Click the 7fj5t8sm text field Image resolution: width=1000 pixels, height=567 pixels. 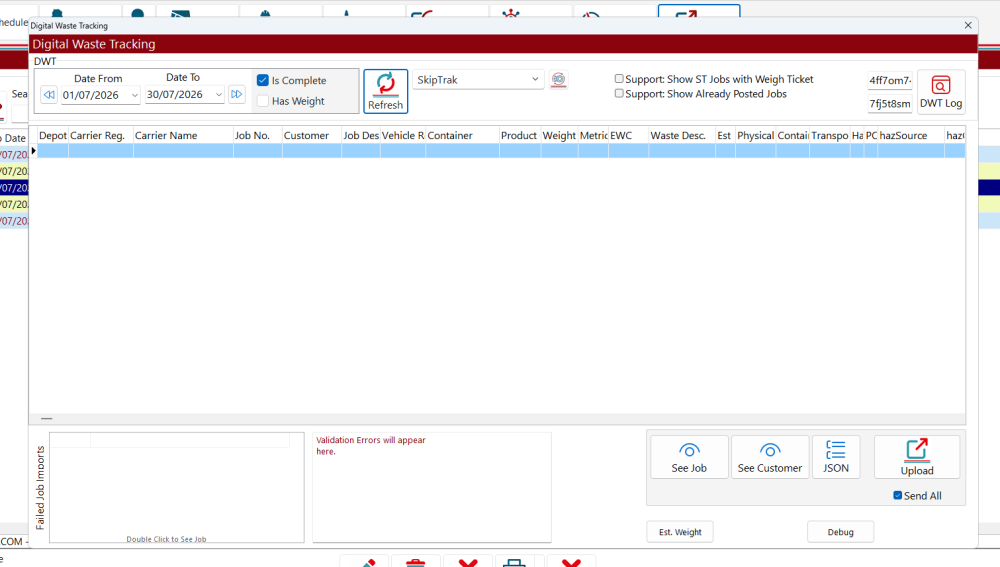(x=890, y=103)
